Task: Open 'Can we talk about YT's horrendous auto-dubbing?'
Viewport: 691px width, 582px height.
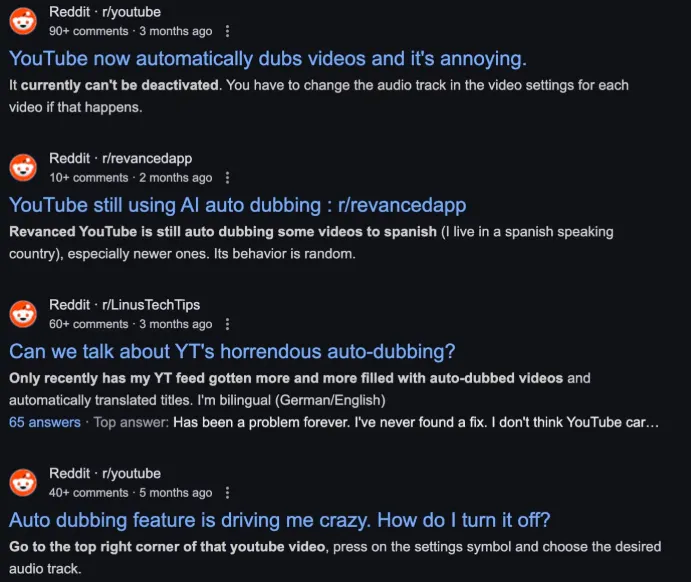Action: (232, 352)
